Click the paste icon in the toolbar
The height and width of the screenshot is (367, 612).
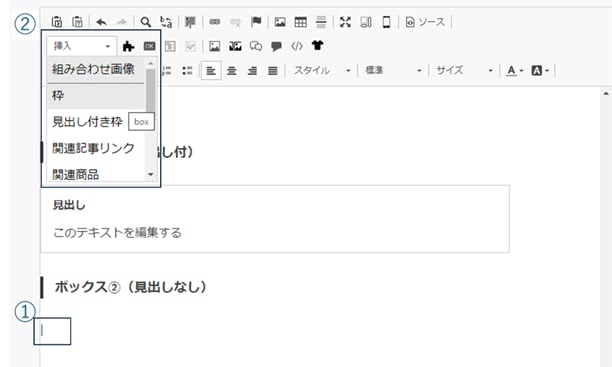tap(57, 22)
